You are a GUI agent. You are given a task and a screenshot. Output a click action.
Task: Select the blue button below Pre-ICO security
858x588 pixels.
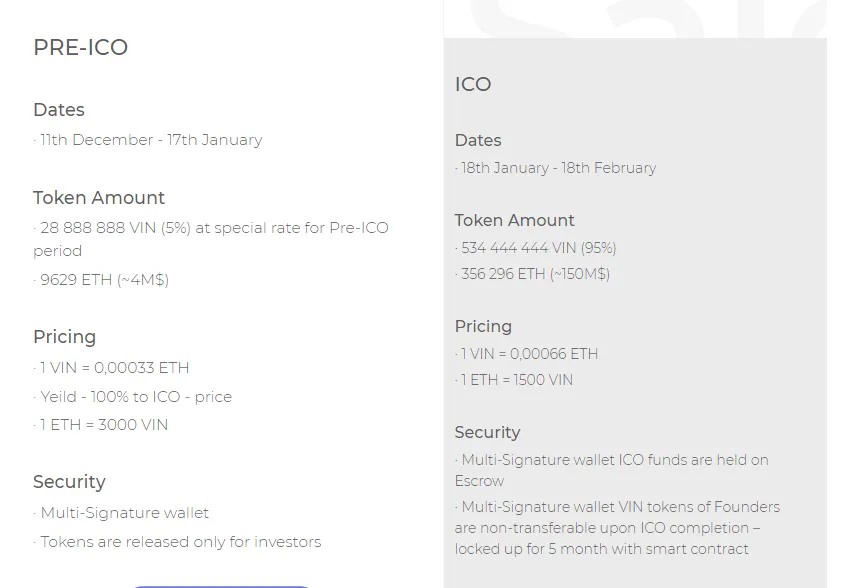tap(222, 586)
